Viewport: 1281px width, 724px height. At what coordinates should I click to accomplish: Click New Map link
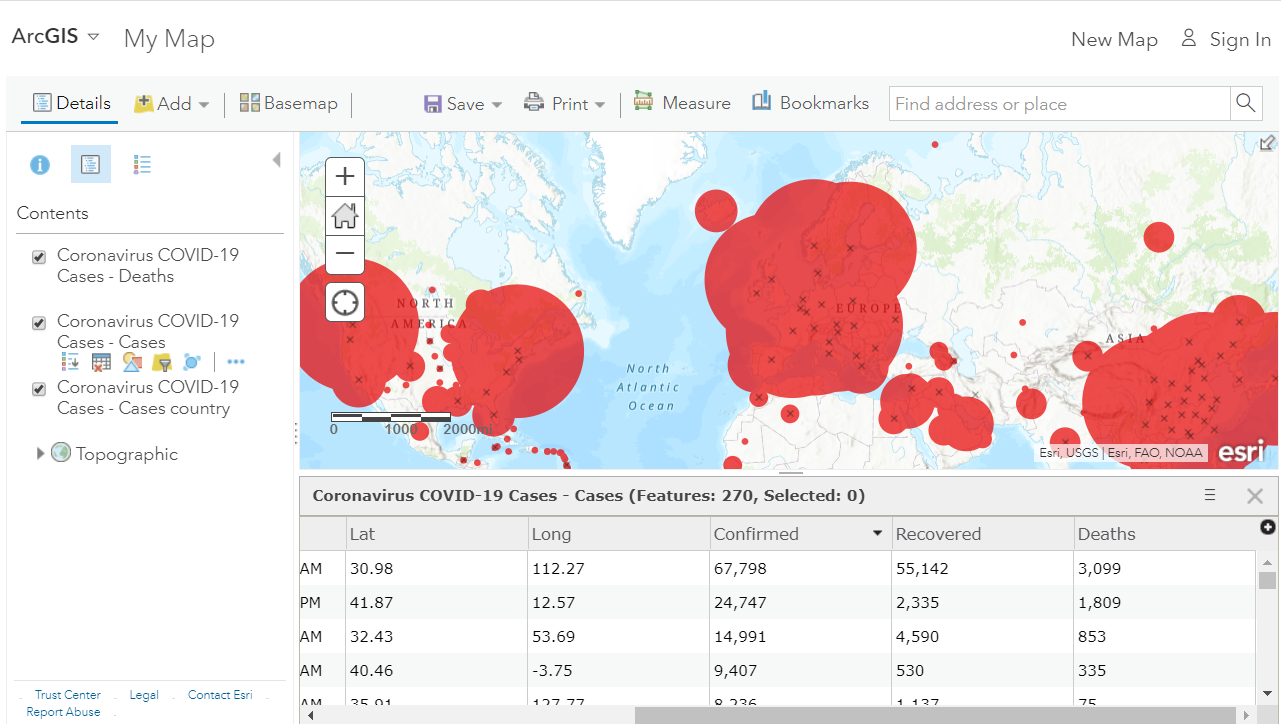[x=1114, y=40]
